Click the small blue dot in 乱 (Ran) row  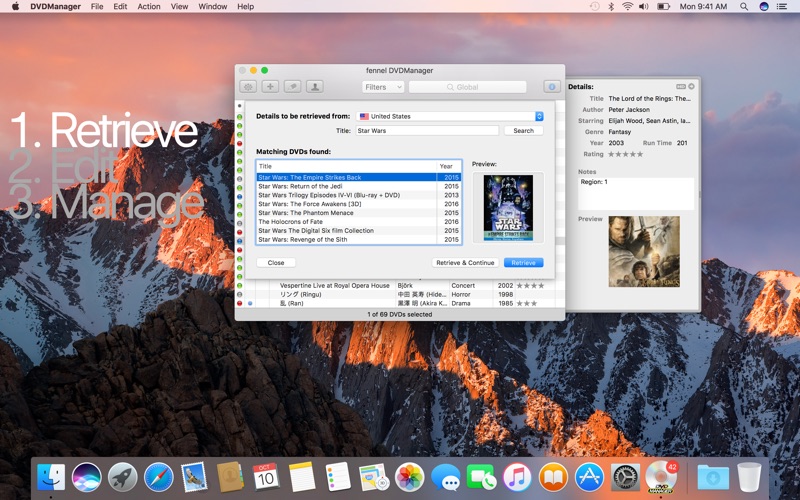[250, 303]
